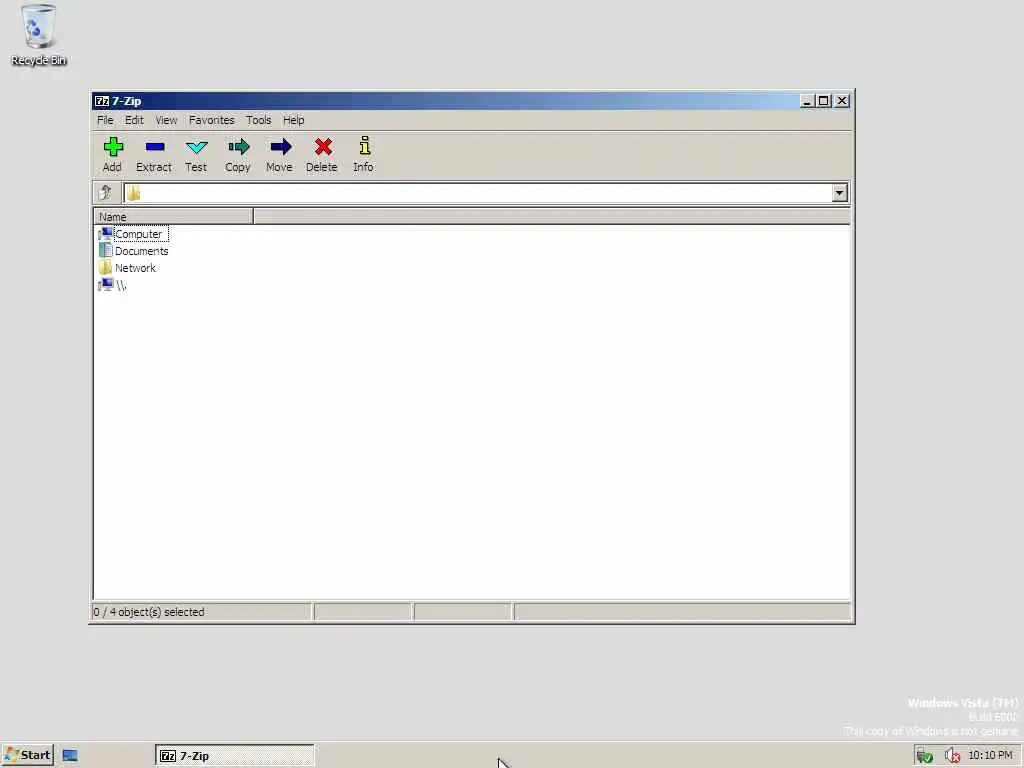Select the Documents icon in list
This screenshot has width=1024, height=768.
[x=105, y=251]
